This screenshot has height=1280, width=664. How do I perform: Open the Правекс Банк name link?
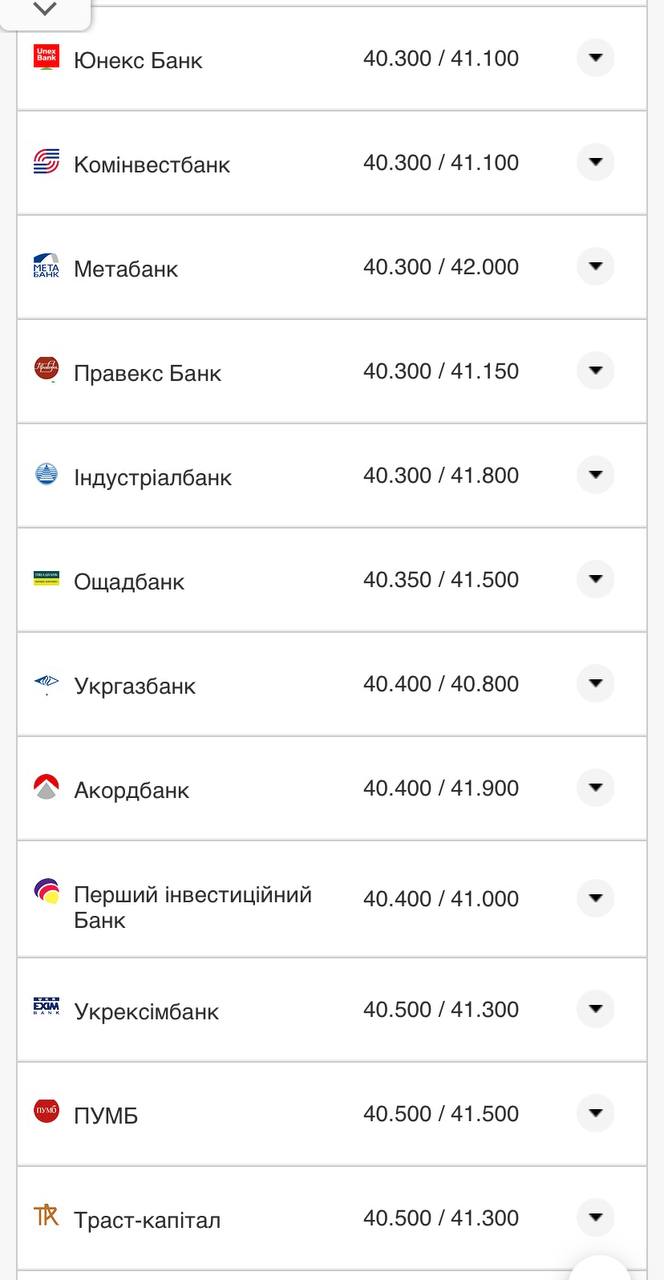(147, 373)
